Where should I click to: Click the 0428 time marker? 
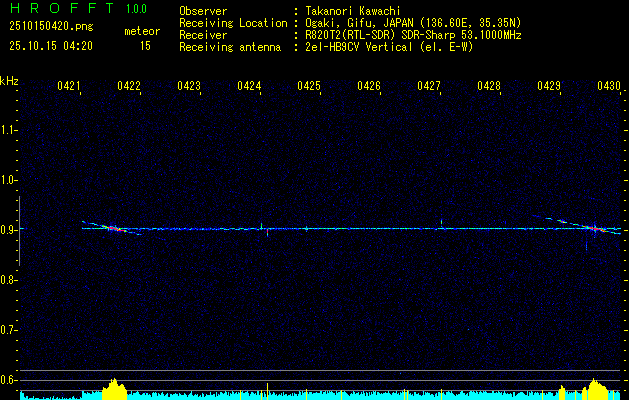(x=489, y=87)
